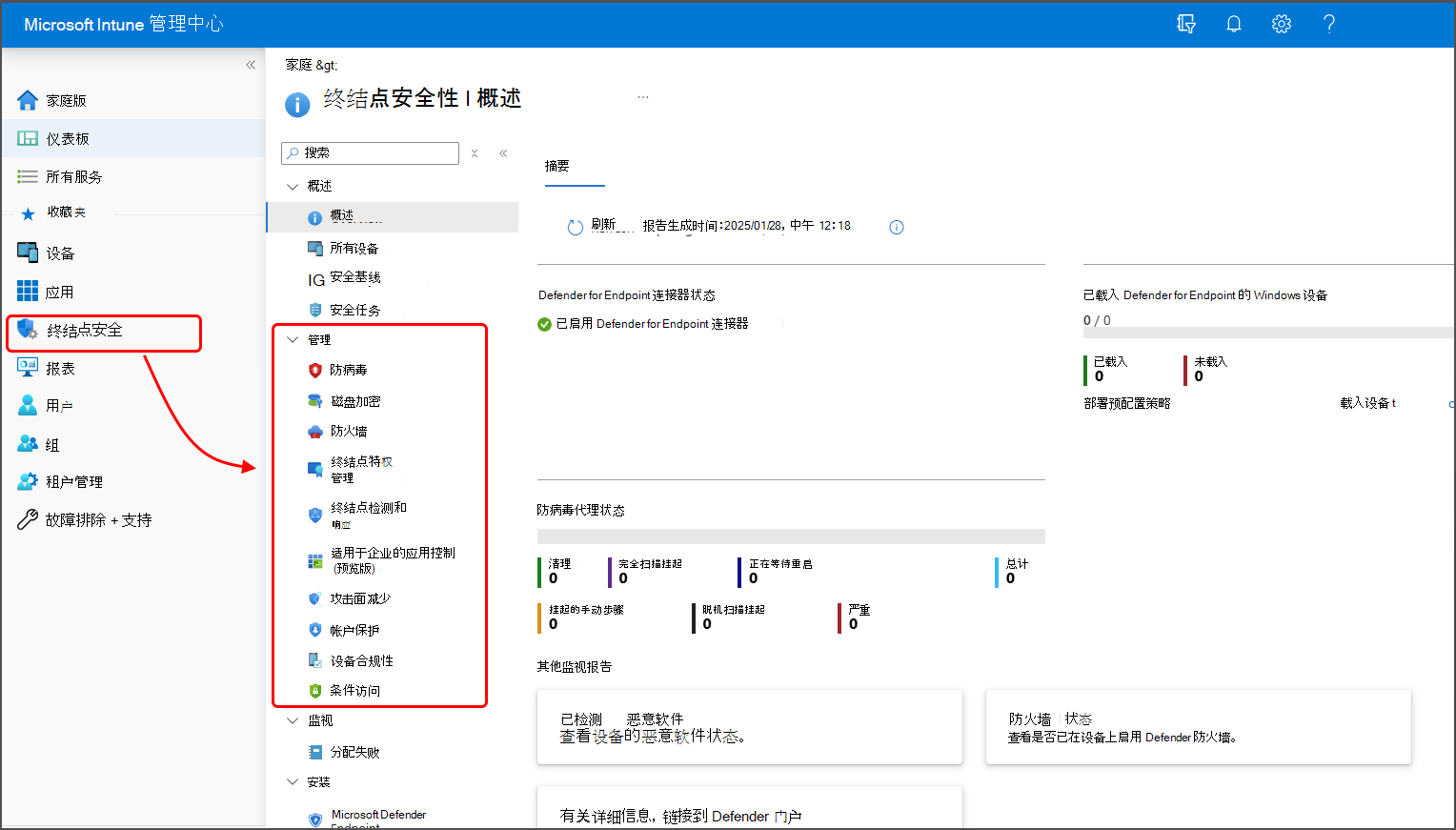Open the ellipsis menu beside page title
This screenshot has width=1456, height=830.
pos(643,97)
